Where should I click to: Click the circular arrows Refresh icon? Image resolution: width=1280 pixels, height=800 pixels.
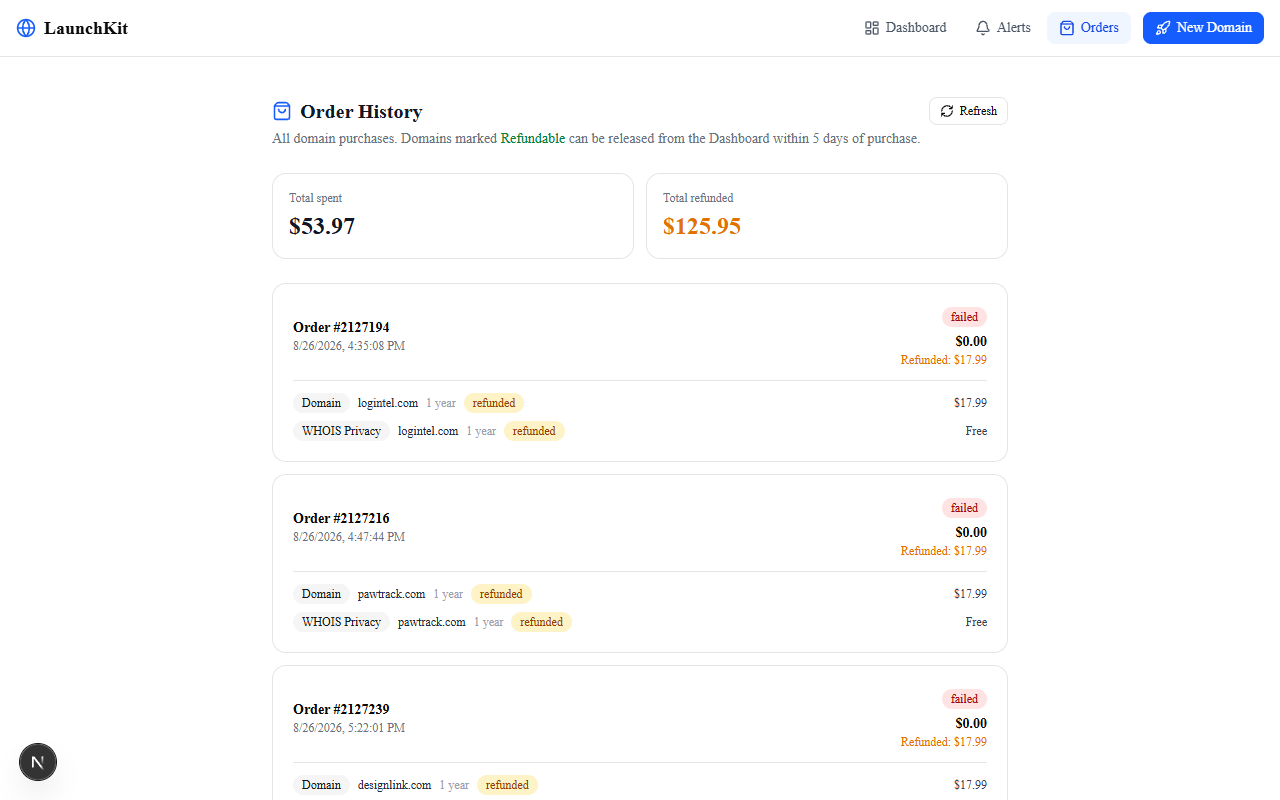(x=947, y=111)
